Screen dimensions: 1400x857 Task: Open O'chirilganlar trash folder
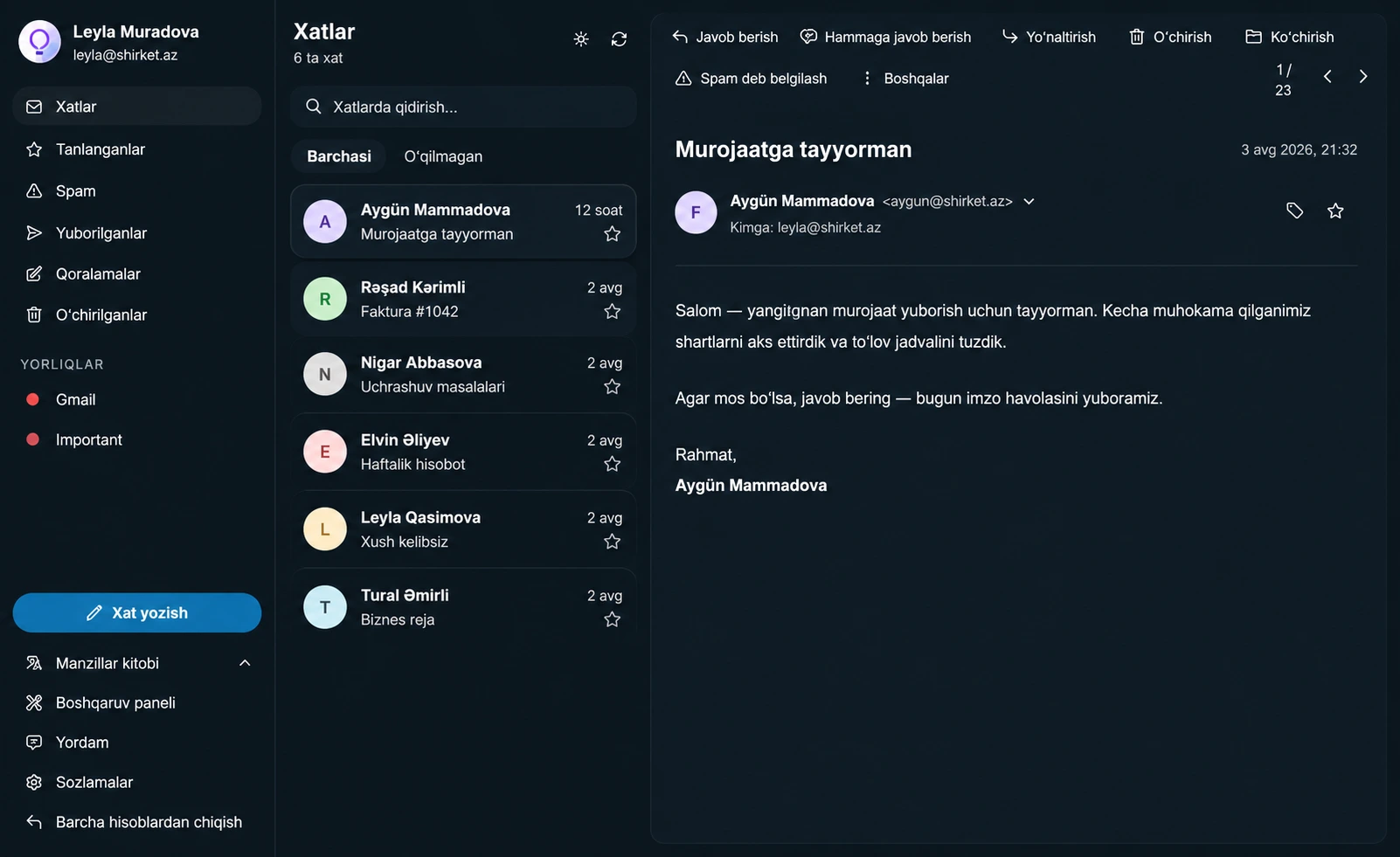[x=137, y=315]
